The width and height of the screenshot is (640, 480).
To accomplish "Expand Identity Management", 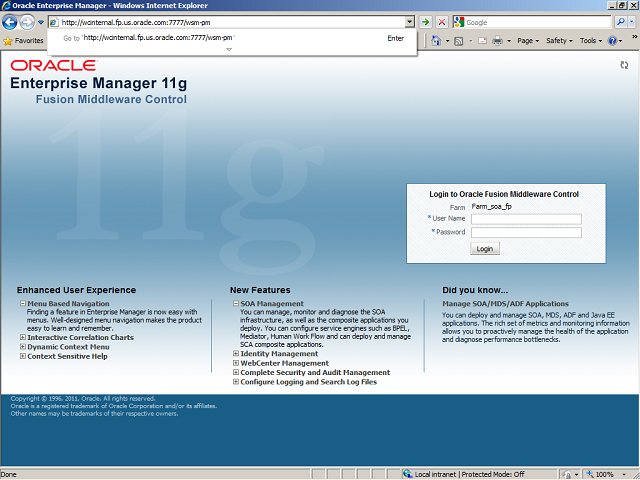I will pyautogui.click(x=236, y=353).
